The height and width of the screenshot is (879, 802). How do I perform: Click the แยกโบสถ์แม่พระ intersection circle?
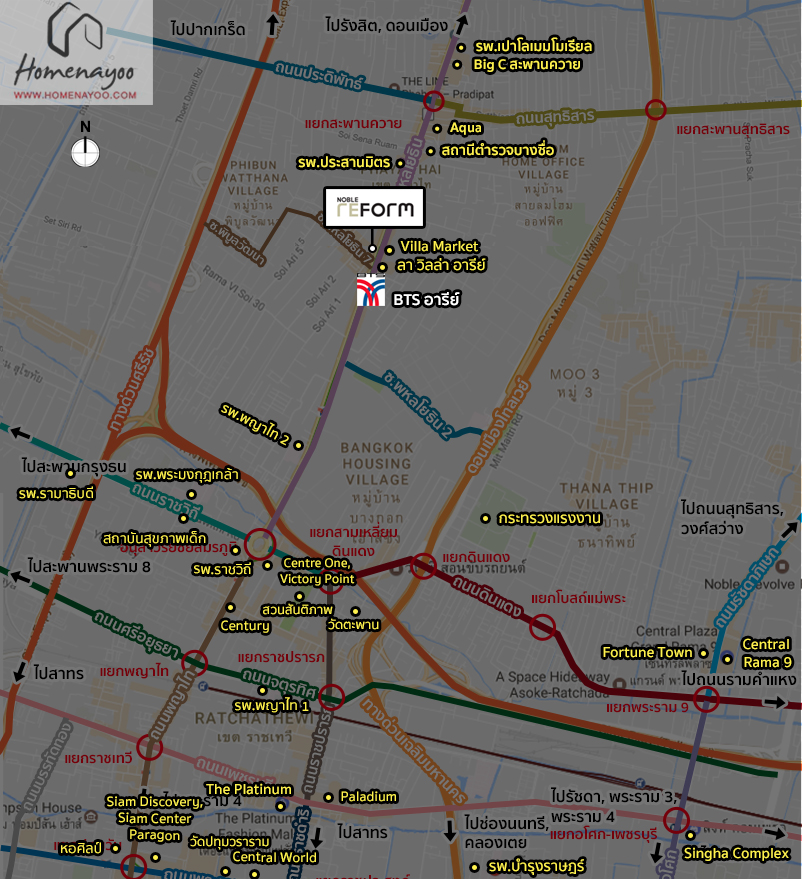point(543,627)
